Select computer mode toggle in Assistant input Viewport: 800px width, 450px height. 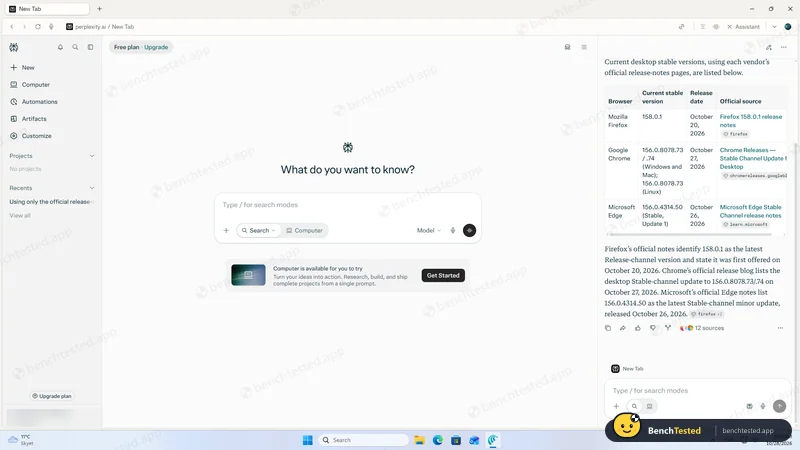[649, 406]
